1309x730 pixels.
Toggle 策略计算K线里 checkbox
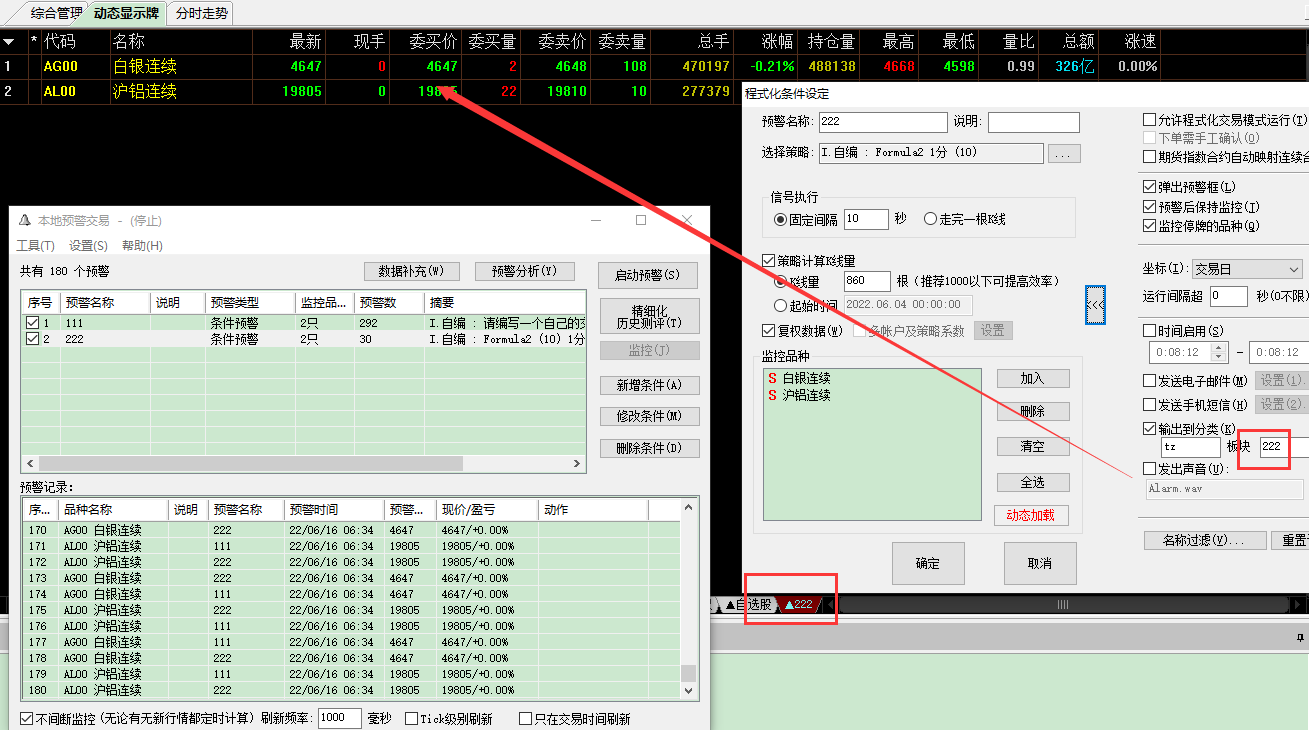[x=769, y=261]
